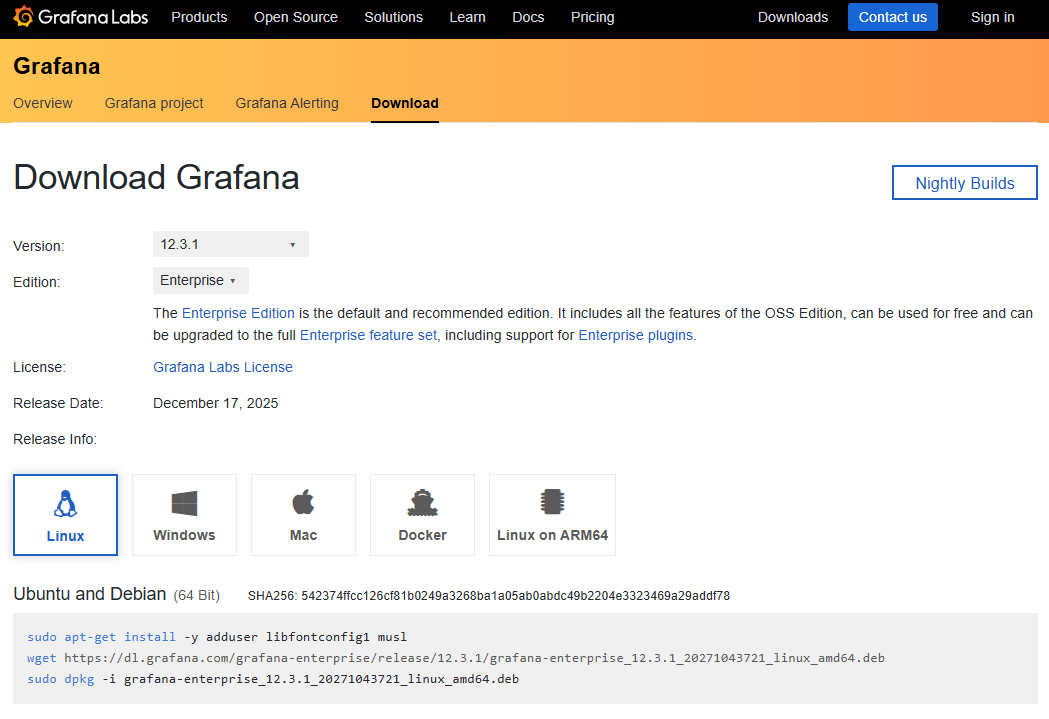Click the Nightly Builds button
The image size is (1049, 719).
coord(964,183)
